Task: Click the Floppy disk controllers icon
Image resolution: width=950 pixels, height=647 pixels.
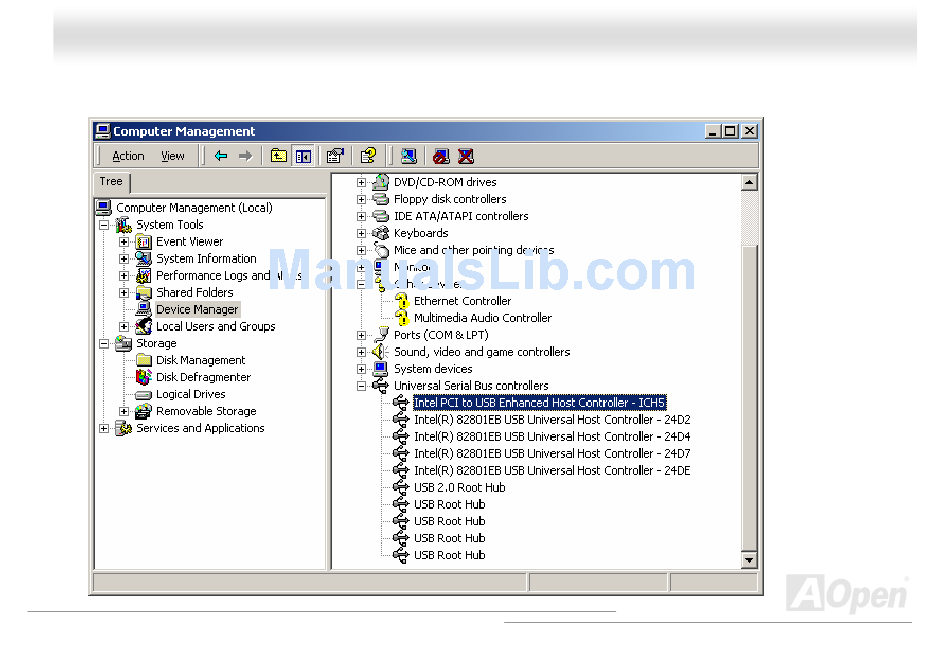Action: pyautogui.click(x=380, y=199)
